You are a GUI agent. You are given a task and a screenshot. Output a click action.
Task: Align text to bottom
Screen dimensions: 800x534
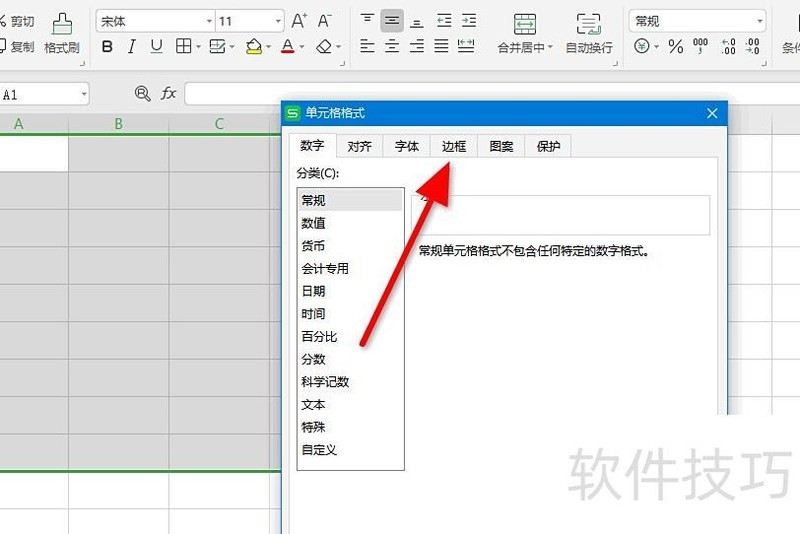(417, 21)
